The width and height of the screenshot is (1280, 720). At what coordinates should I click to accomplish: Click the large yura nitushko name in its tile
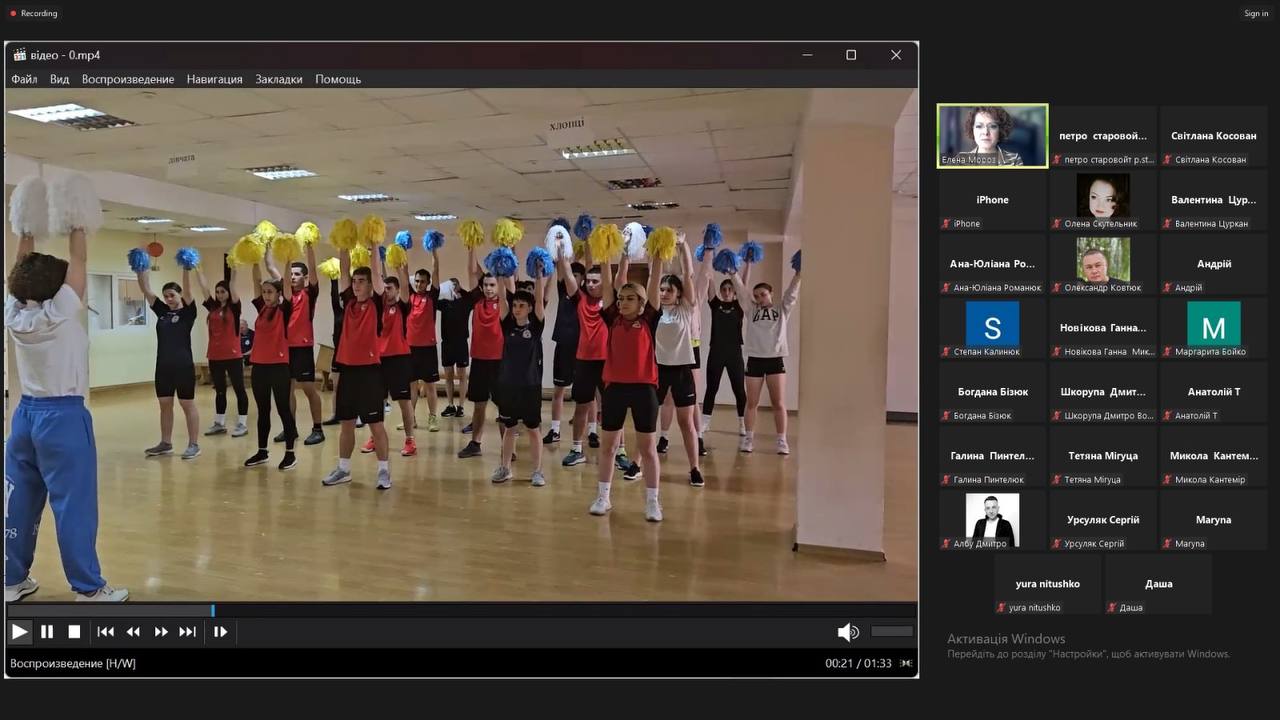pos(1047,584)
